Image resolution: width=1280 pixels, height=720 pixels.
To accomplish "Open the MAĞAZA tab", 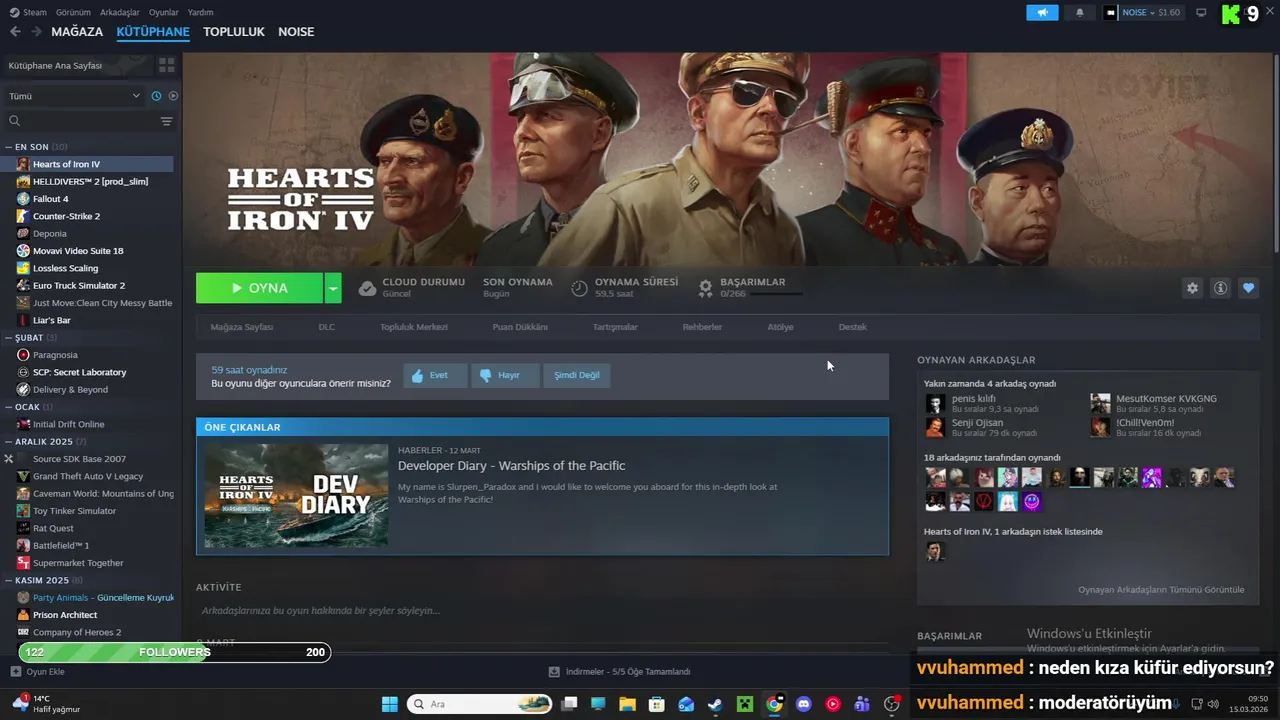I will pos(77,32).
